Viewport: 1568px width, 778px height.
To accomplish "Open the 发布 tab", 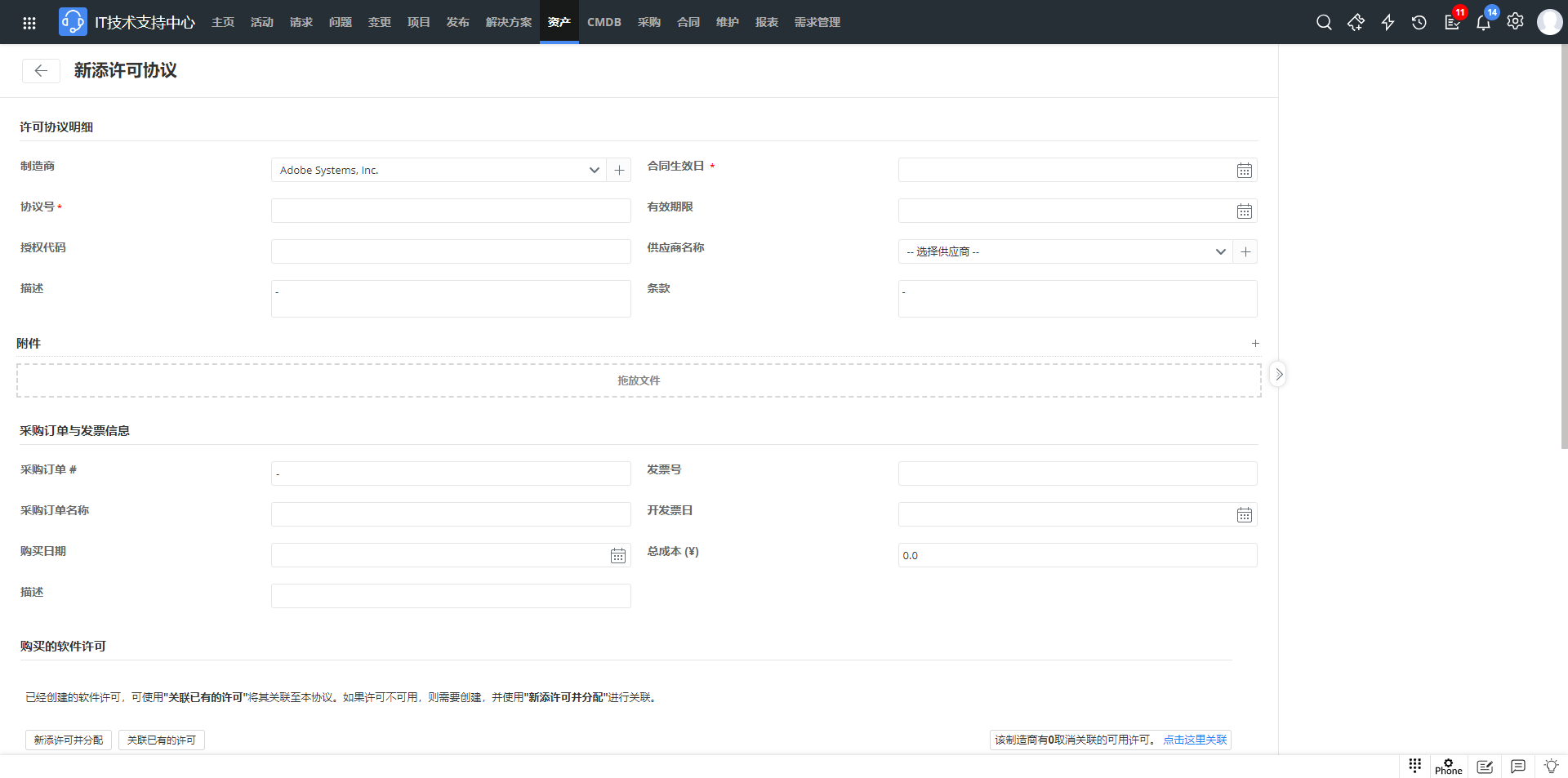I will 458,22.
